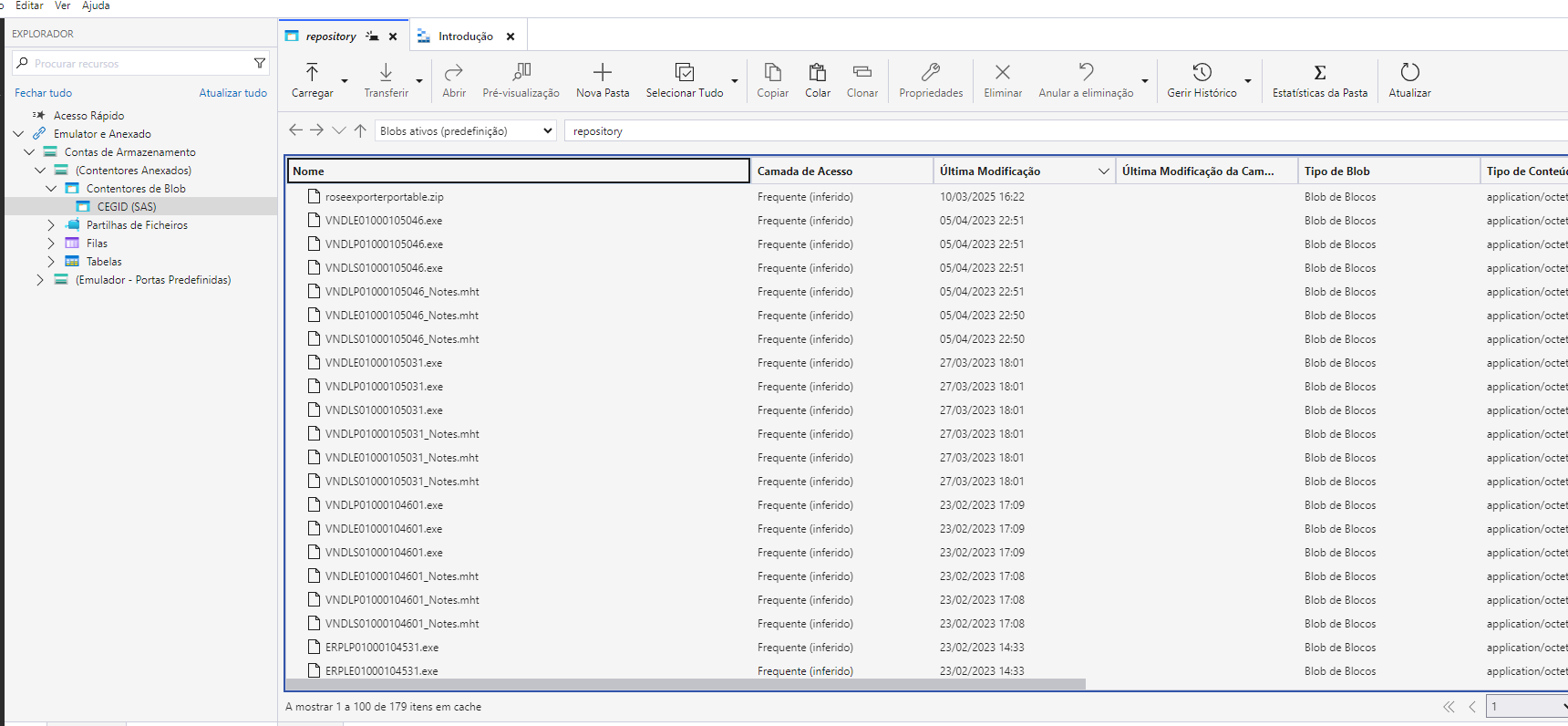Click the Selecionar Tudo icon

pyautogui.click(x=684, y=73)
